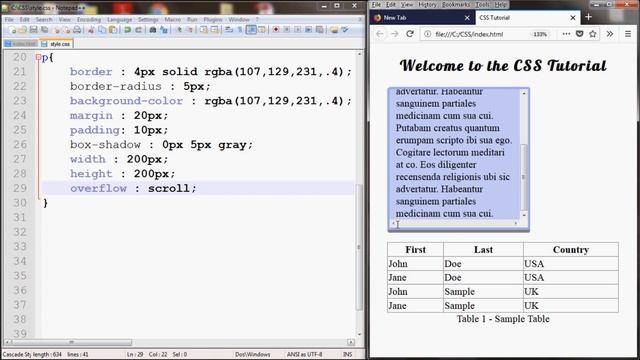Image resolution: width=640 pixels, height=360 pixels.
Task: Click the Redo arrow icon in Notepad++
Action: (x=138, y=30)
